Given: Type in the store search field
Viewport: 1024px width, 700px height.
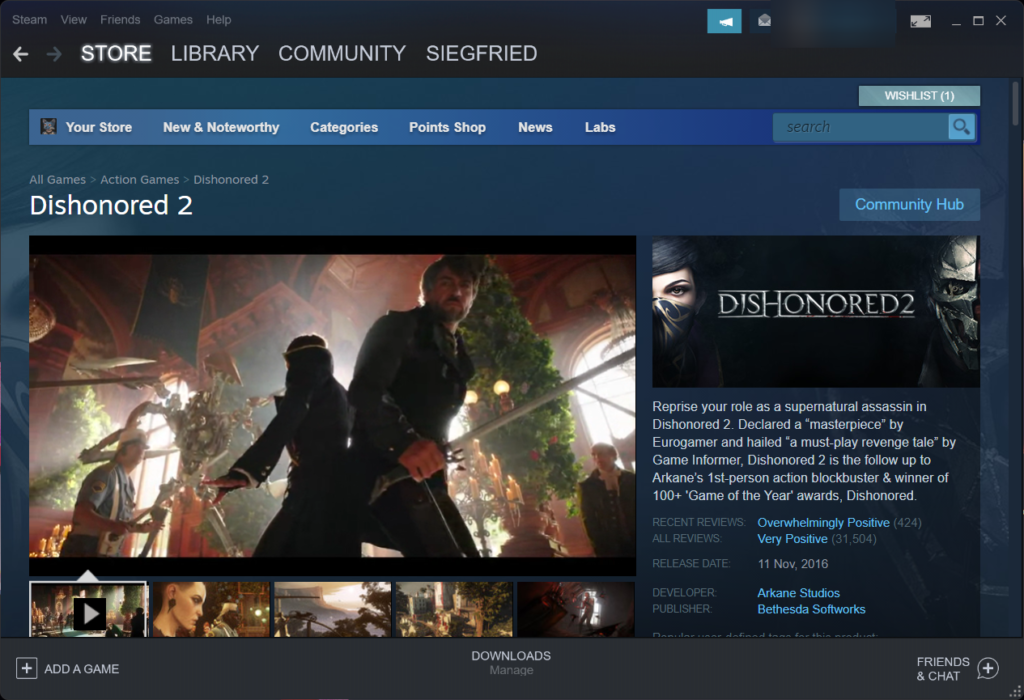Looking at the screenshot, I should tap(860, 127).
